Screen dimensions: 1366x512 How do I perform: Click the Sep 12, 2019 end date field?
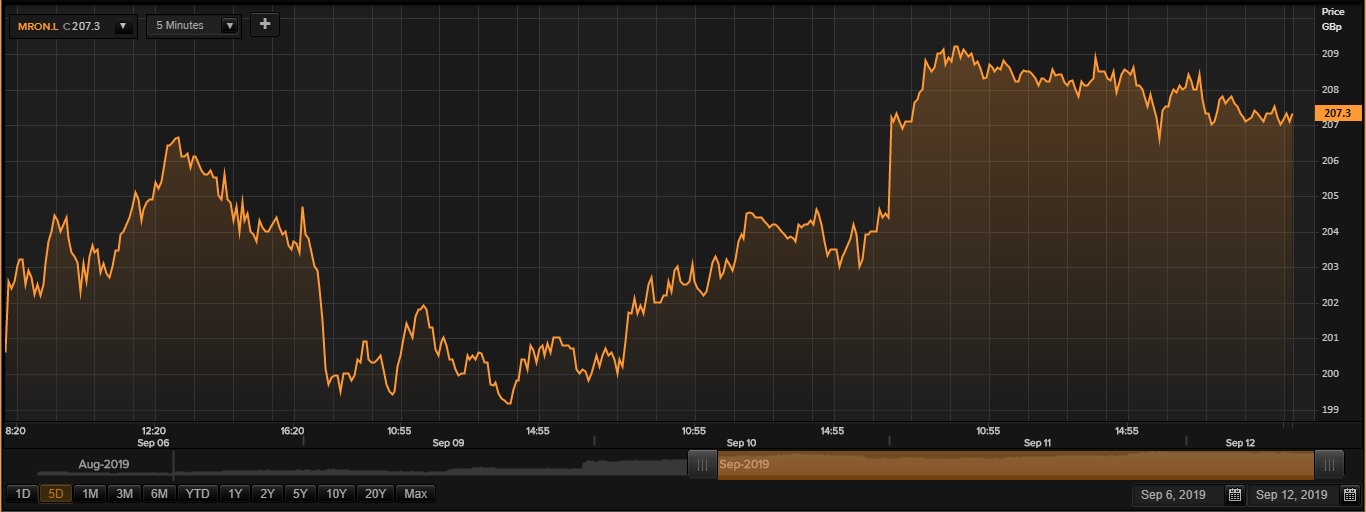click(x=1293, y=495)
